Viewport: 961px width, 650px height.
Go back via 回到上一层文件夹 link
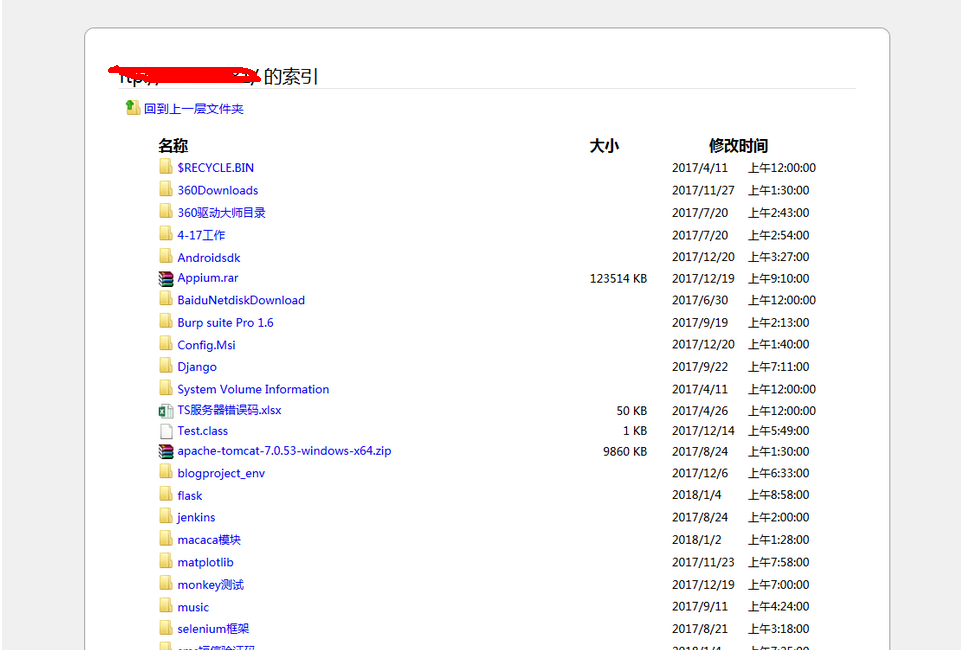pyautogui.click(x=194, y=109)
